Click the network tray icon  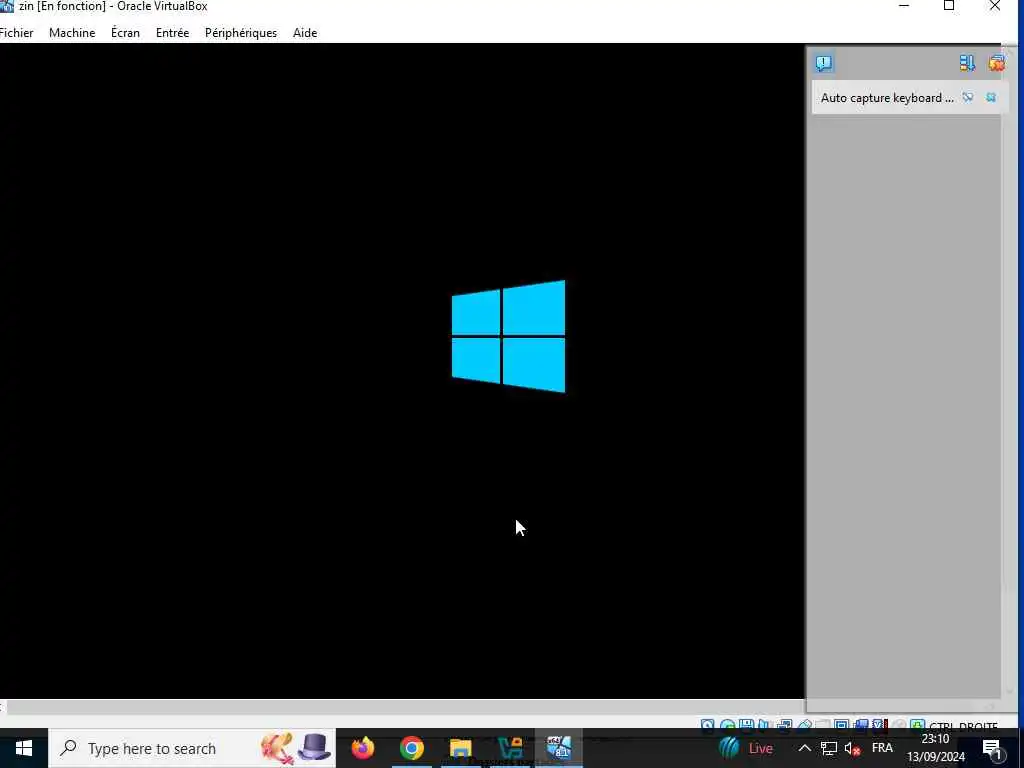click(829, 748)
